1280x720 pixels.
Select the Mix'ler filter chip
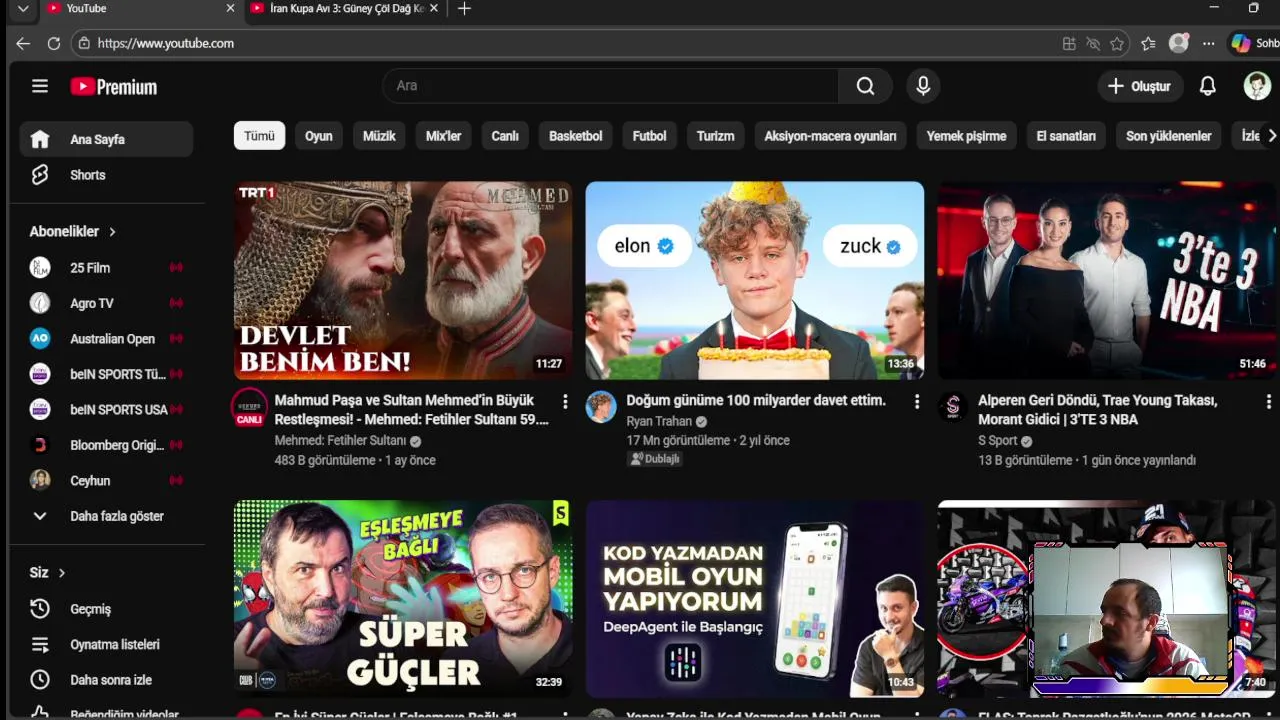click(443, 136)
